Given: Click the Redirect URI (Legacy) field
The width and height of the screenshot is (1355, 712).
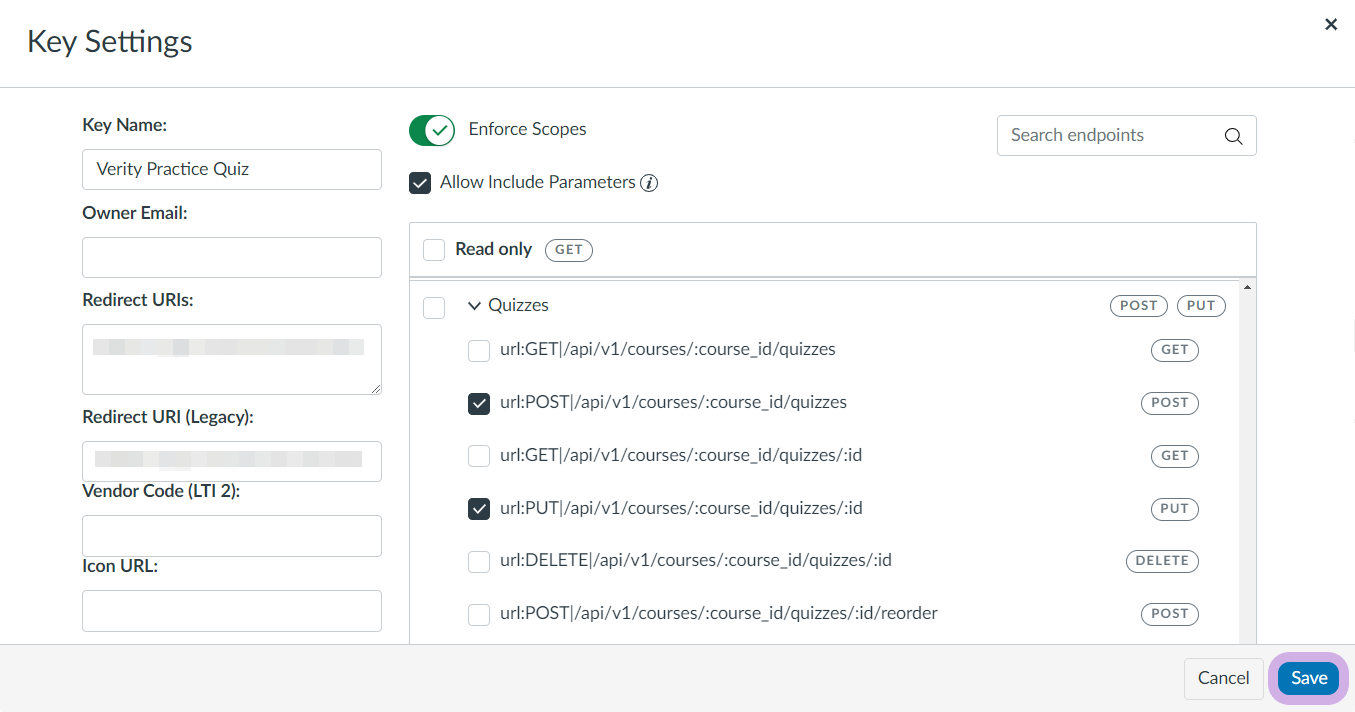Looking at the screenshot, I should pos(232,461).
